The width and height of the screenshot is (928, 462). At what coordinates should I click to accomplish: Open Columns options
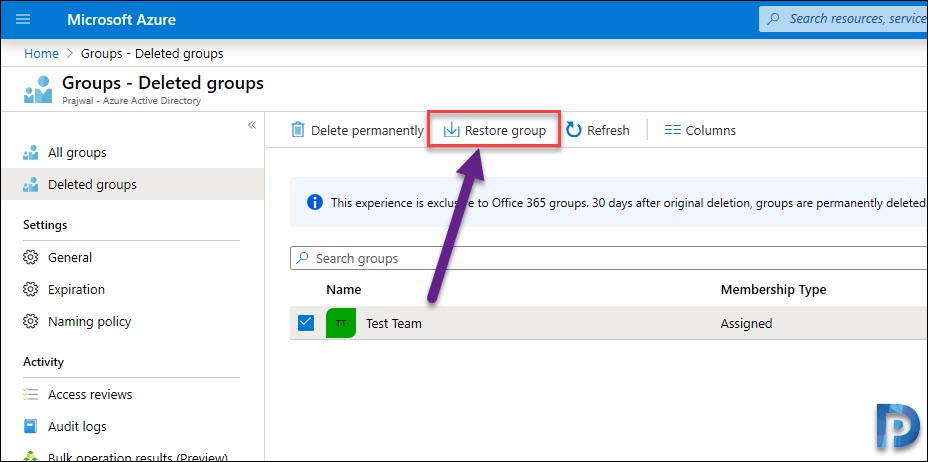tap(700, 130)
